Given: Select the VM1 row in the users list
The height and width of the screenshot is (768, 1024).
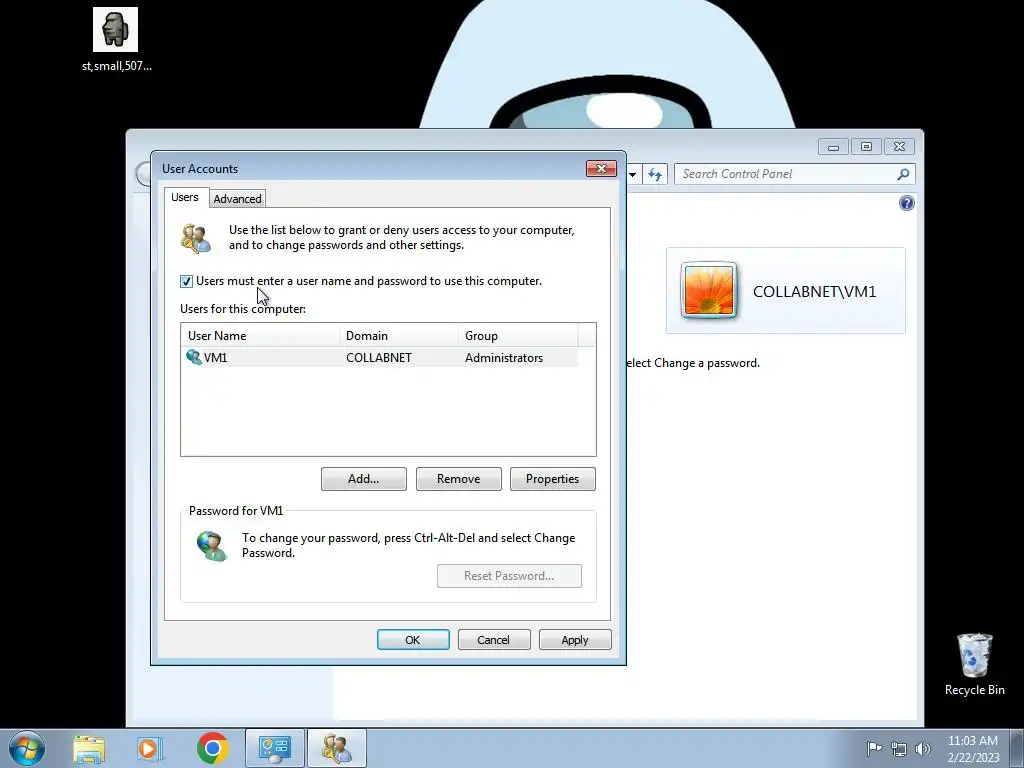Looking at the screenshot, I should pyautogui.click(x=379, y=357).
